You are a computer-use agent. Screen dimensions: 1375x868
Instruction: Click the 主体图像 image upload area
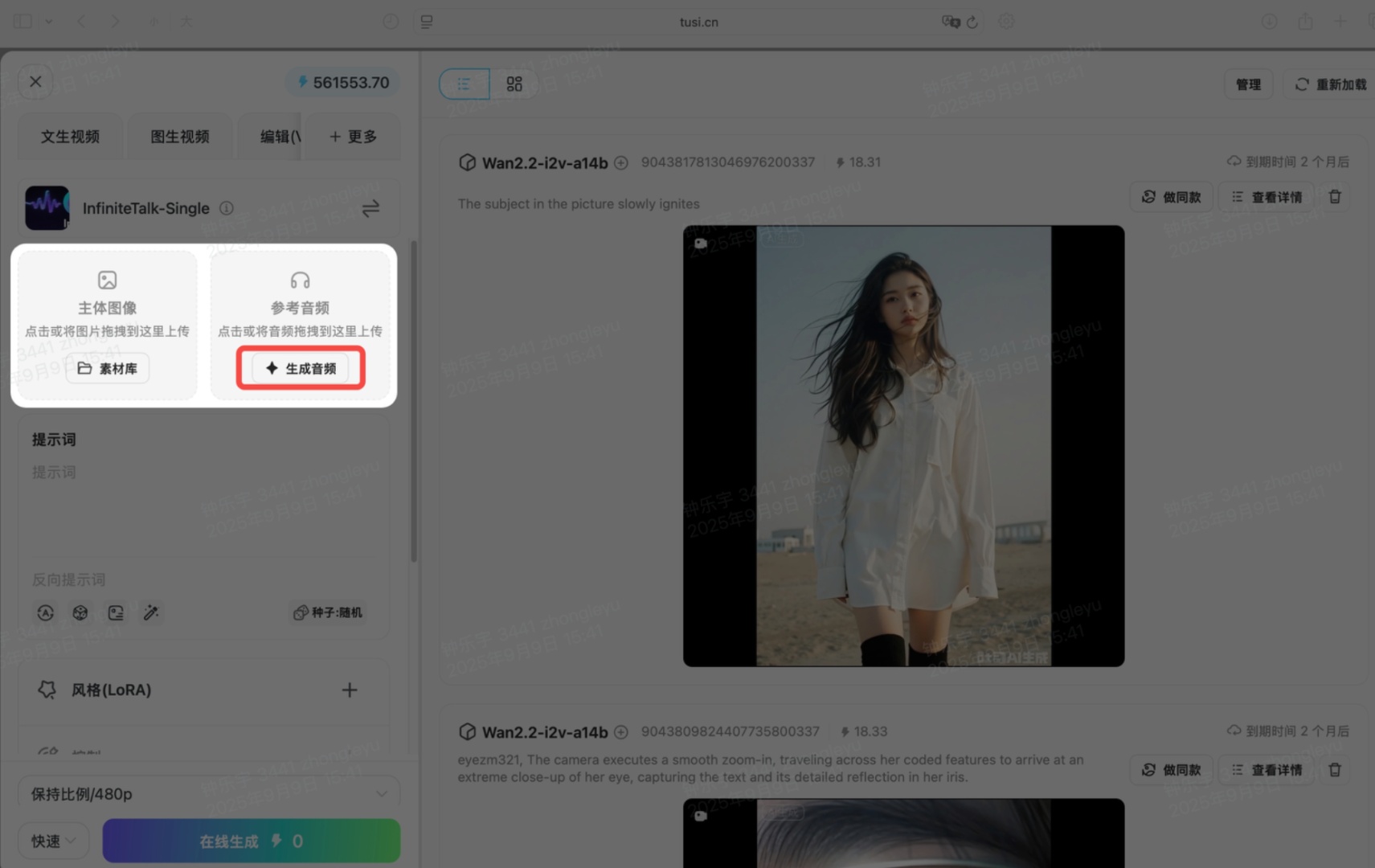click(x=108, y=305)
